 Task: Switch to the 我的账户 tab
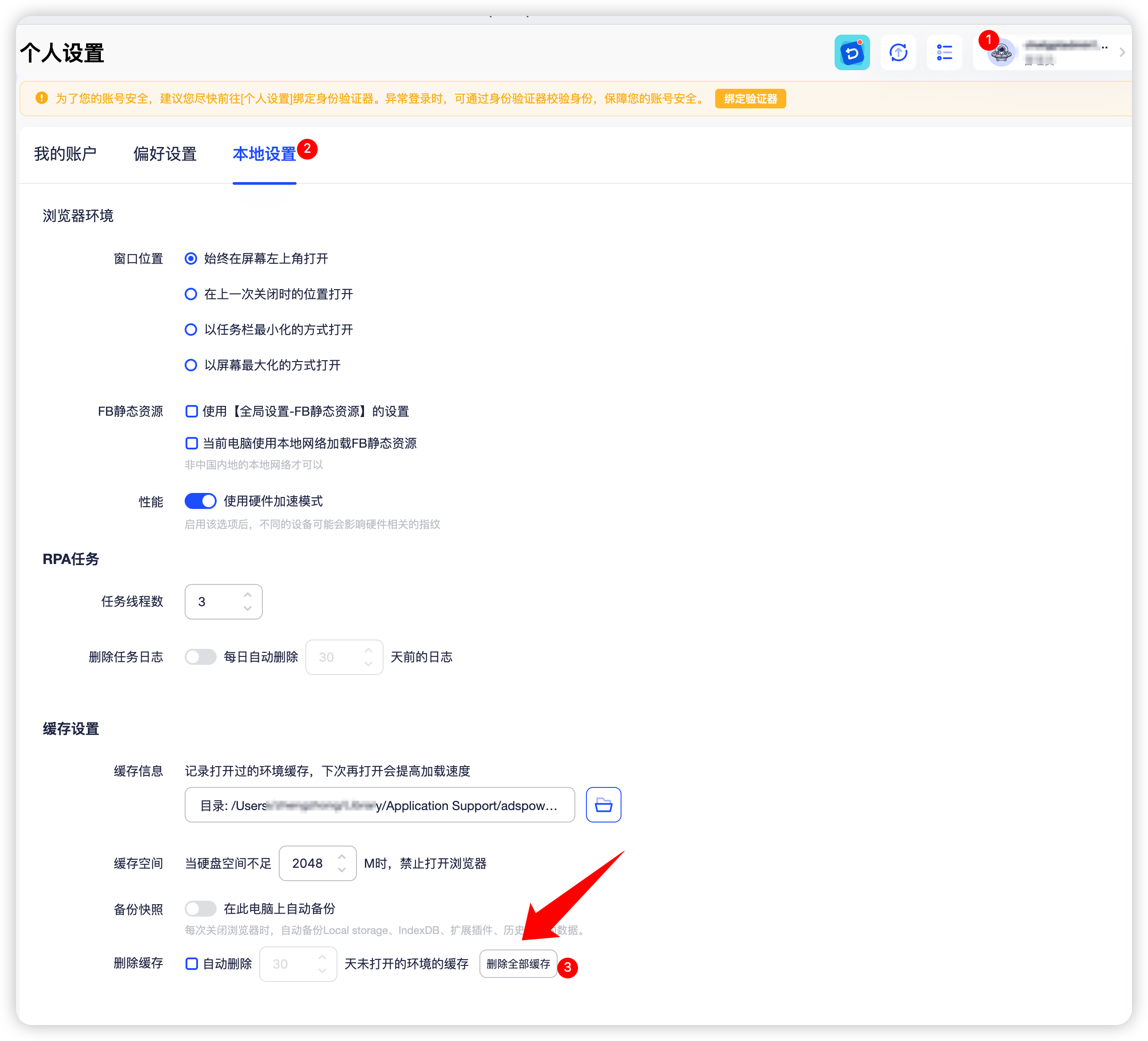point(65,154)
